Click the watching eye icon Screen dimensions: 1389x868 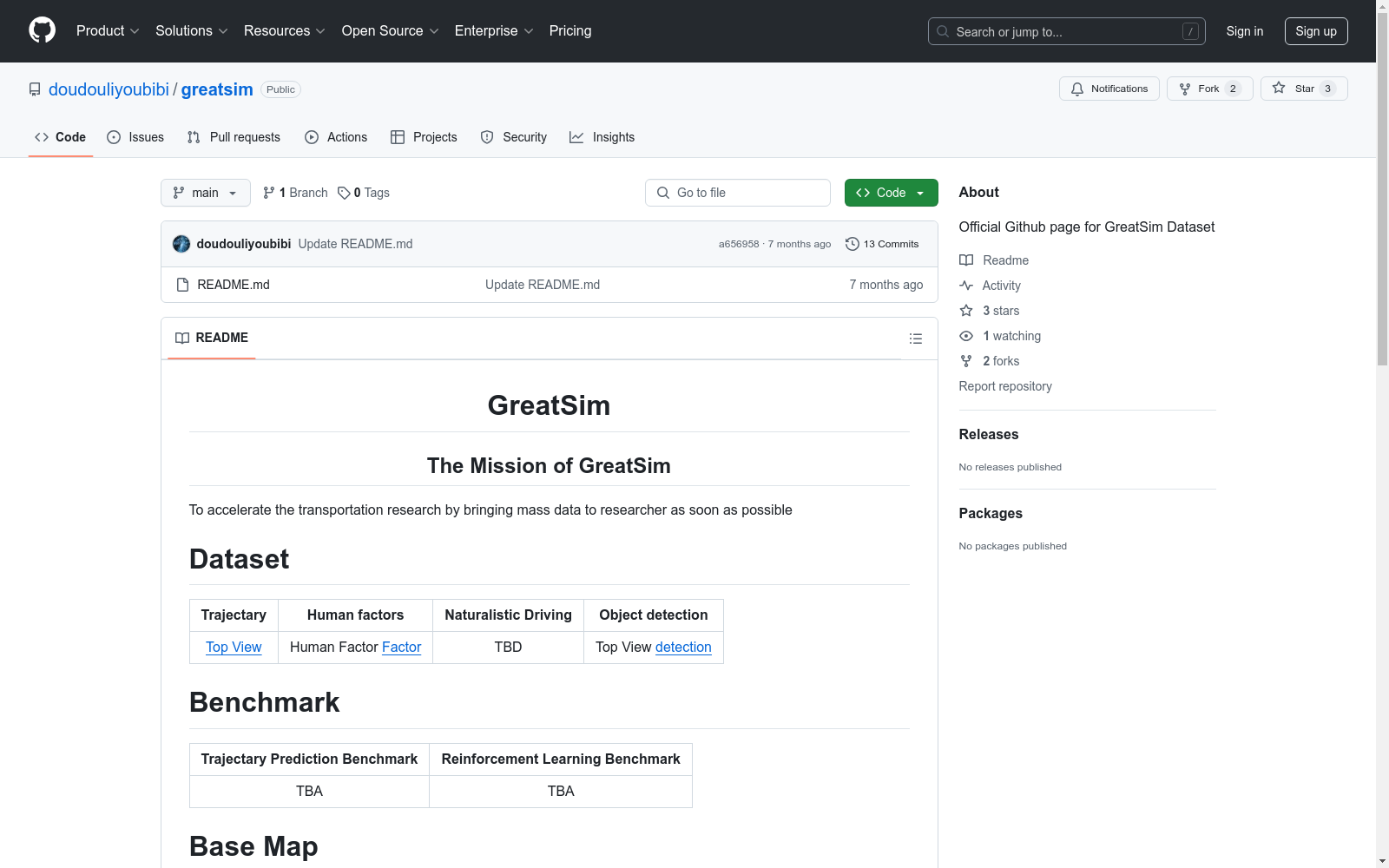(966, 336)
